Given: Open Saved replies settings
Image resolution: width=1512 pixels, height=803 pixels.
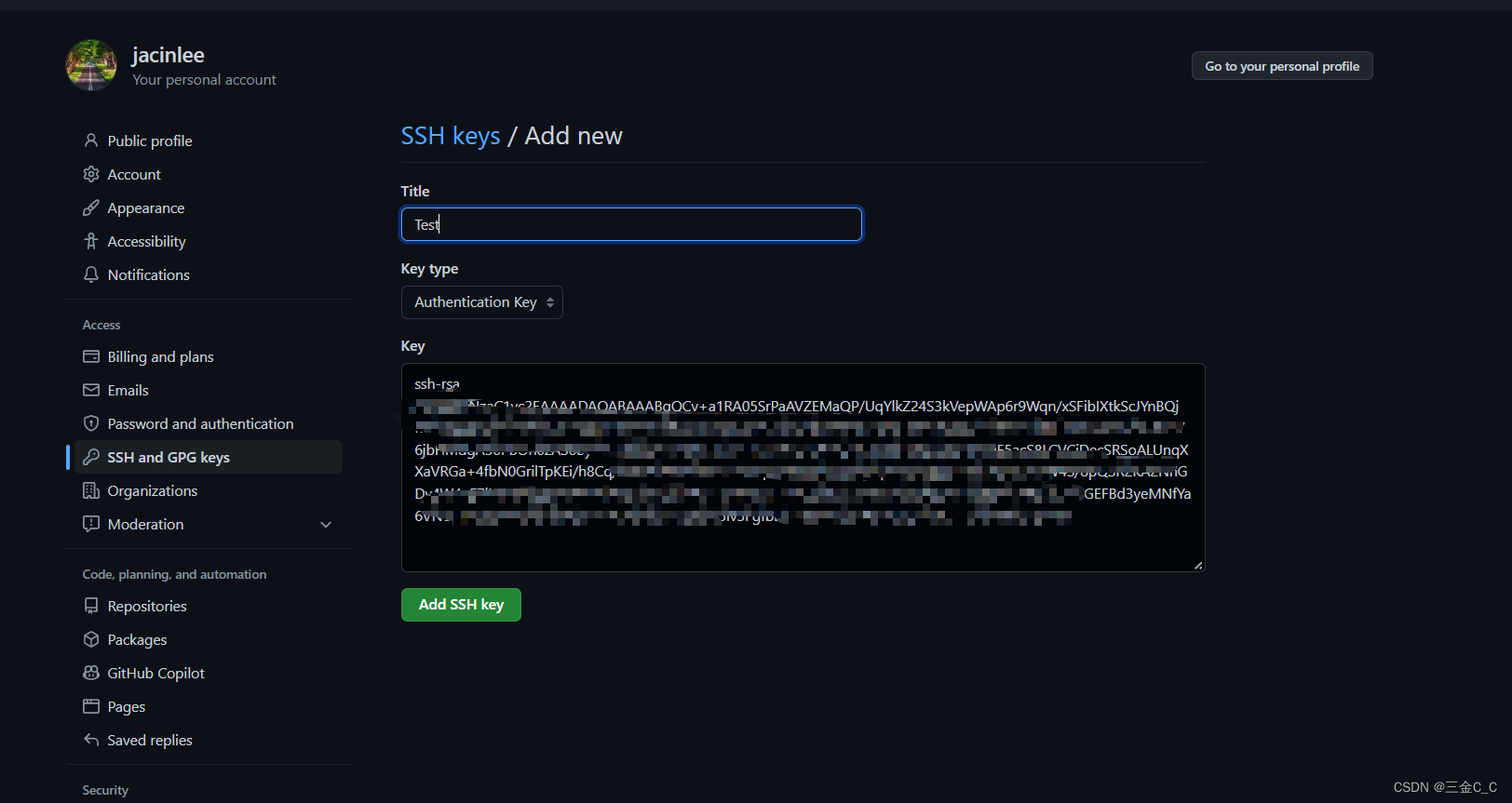Looking at the screenshot, I should (150, 740).
